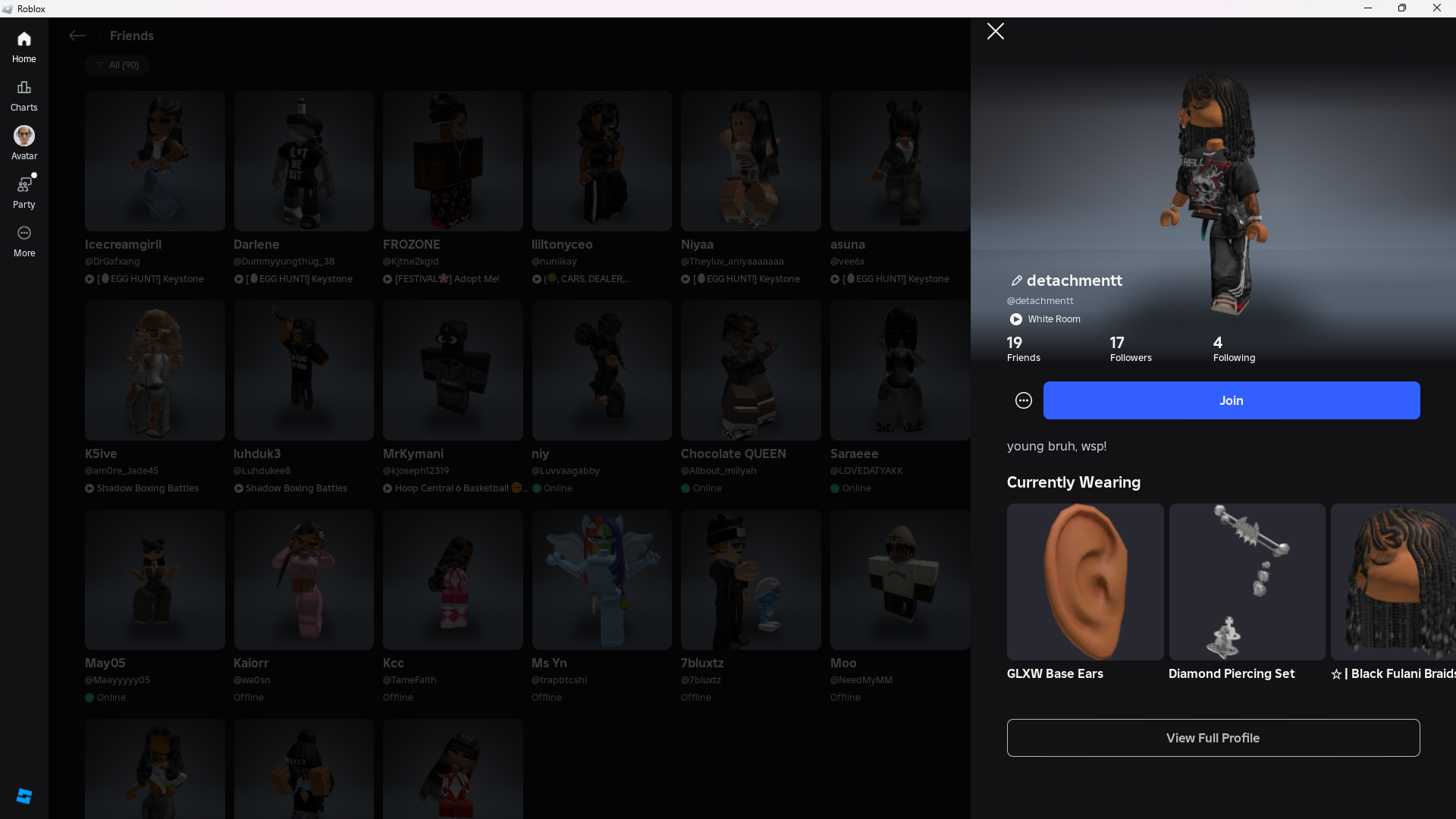Close the profile side panel

(995, 31)
